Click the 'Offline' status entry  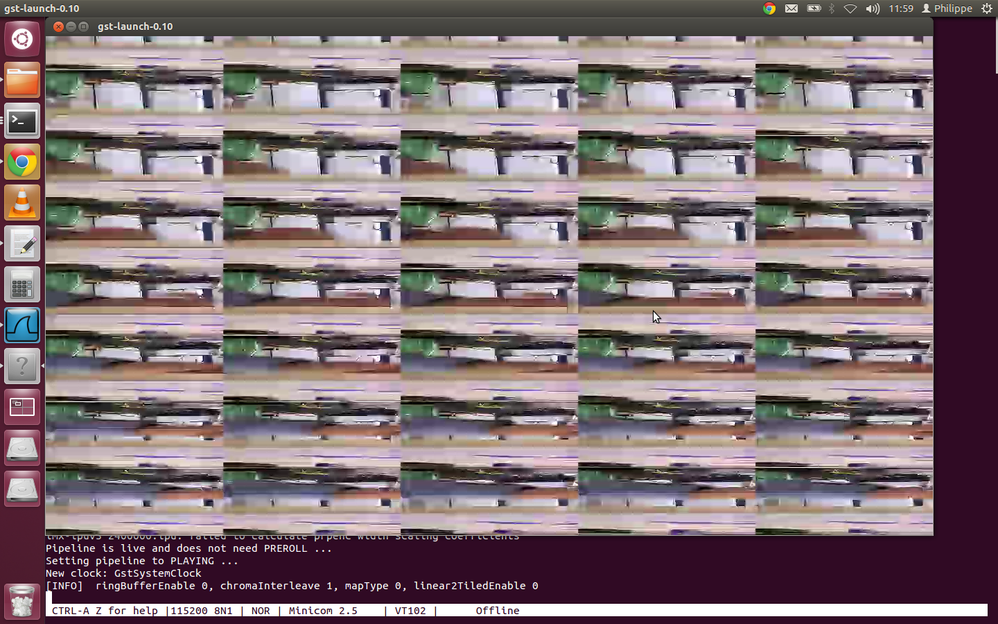tap(497, 611)
